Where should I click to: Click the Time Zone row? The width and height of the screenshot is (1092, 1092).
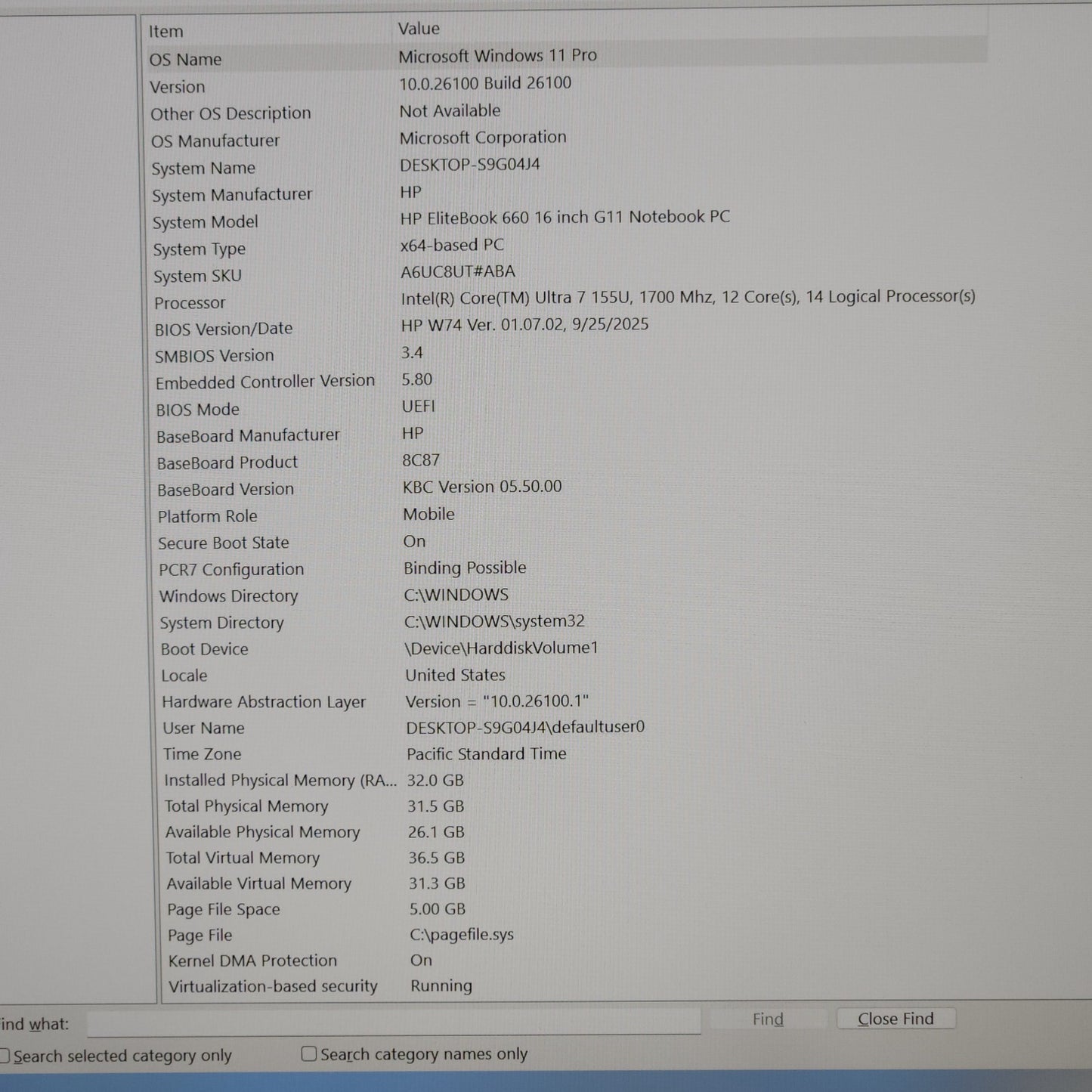tap(202, 754)
